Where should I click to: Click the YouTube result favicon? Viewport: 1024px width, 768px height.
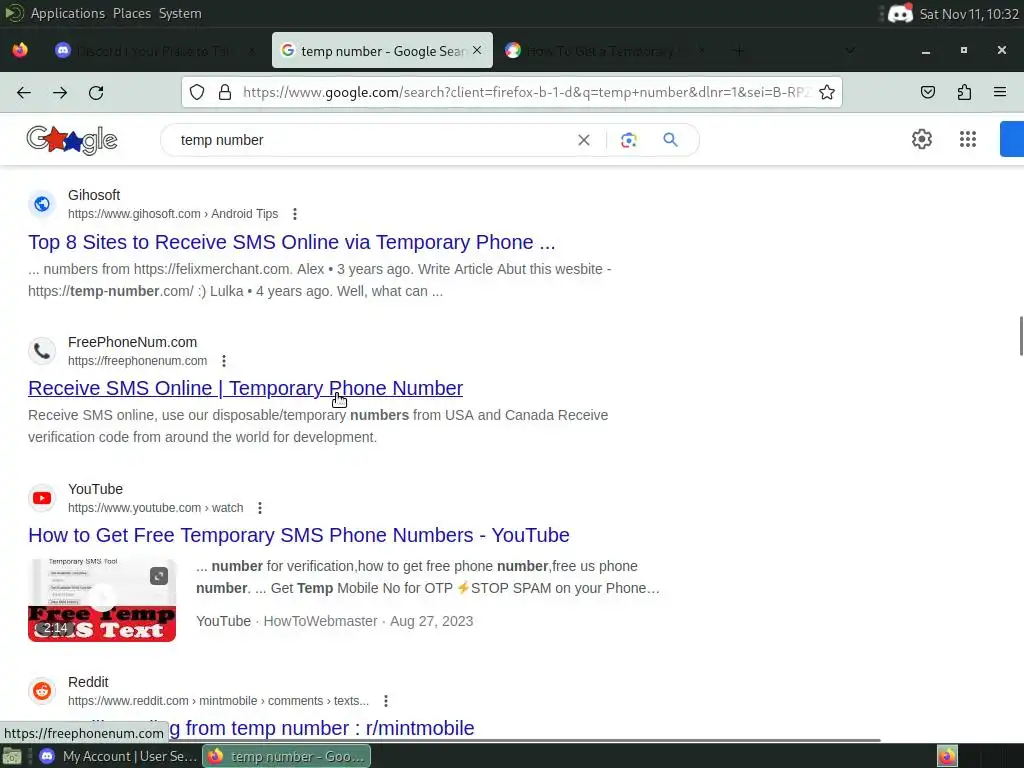point(42,498)
